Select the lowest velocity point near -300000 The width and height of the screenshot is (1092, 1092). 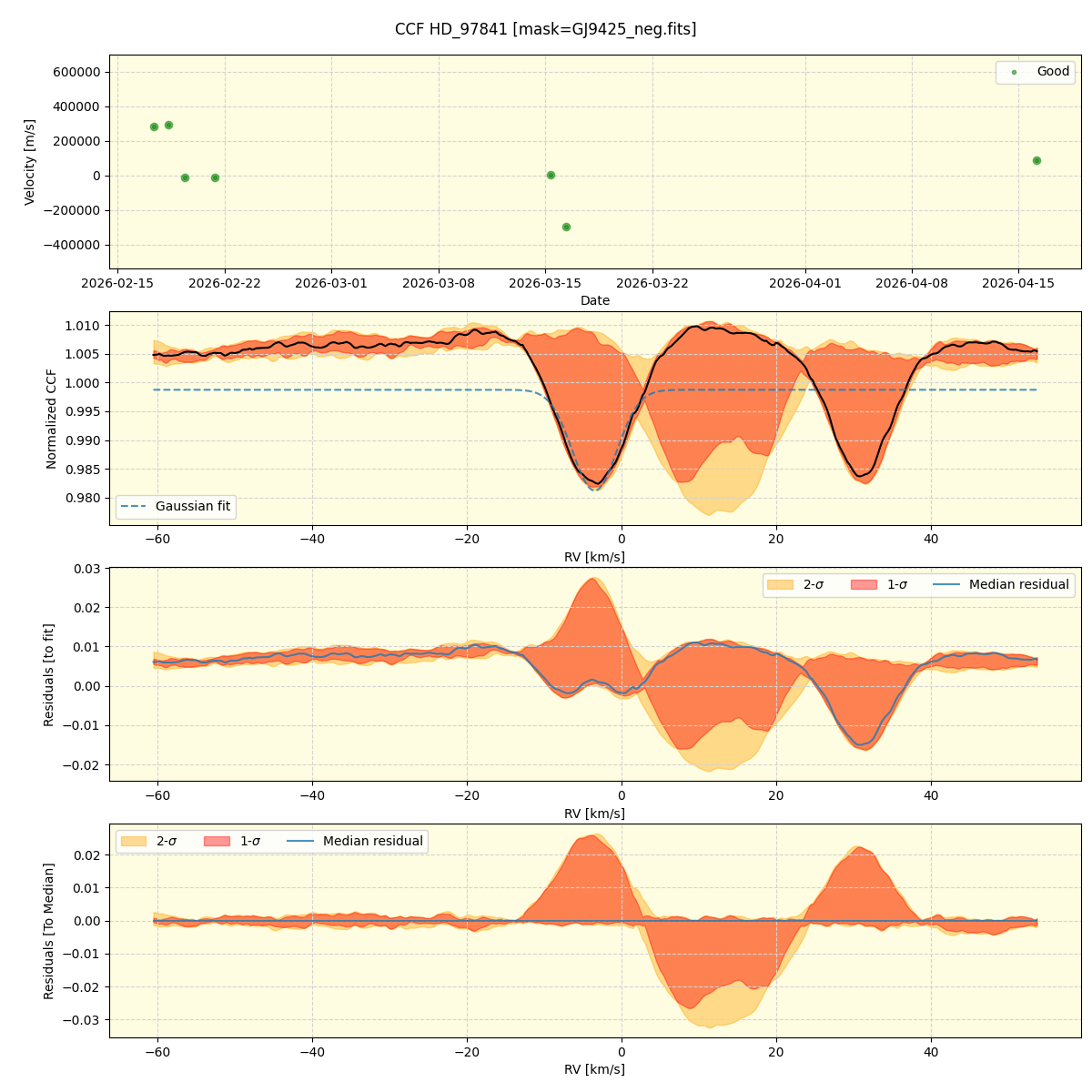[566, 227]
